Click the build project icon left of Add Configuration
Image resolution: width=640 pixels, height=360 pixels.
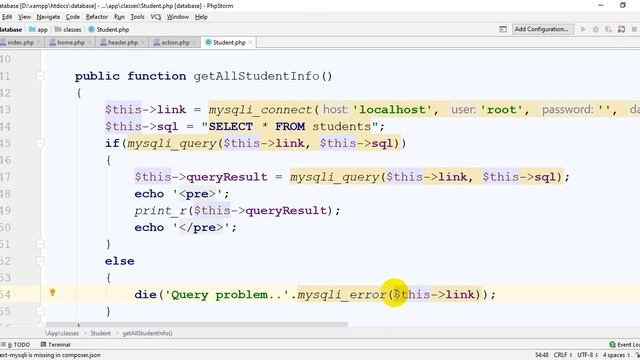click(x=503, y=29)
